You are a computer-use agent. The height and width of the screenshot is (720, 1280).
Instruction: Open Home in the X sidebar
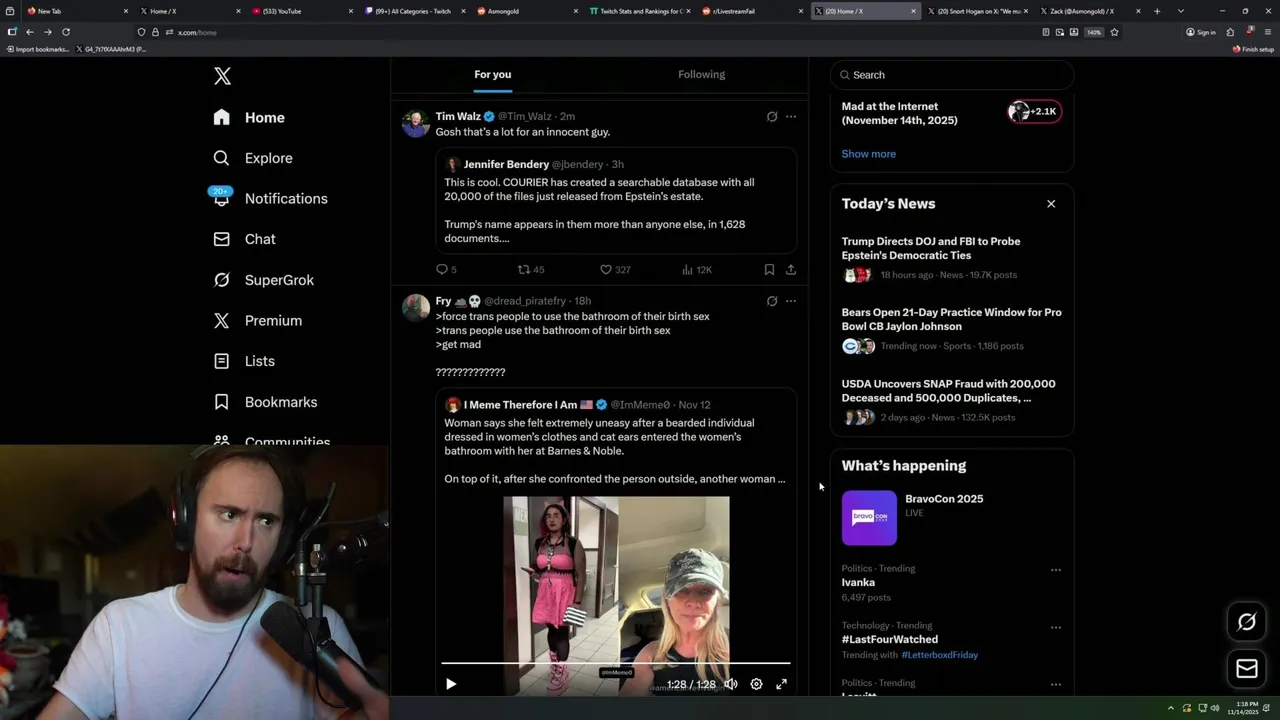[249, 117]
